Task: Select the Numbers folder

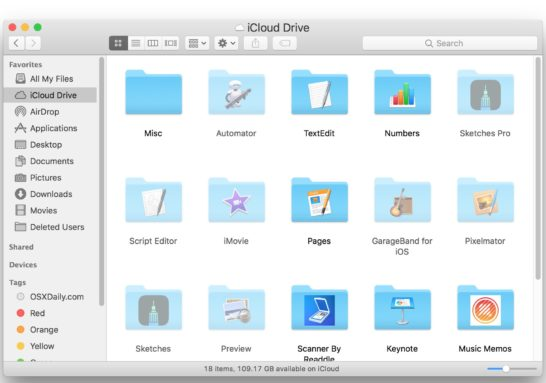Action: point(402,103)
